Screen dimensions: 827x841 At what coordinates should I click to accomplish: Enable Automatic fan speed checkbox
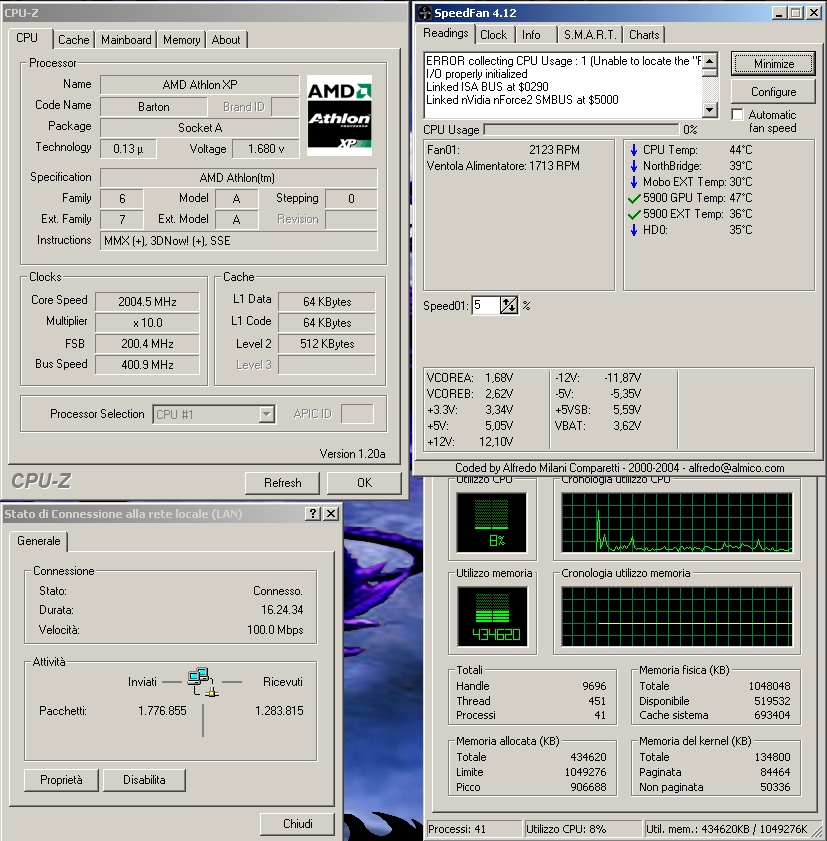pyautogui.click(x=738, y=115)
